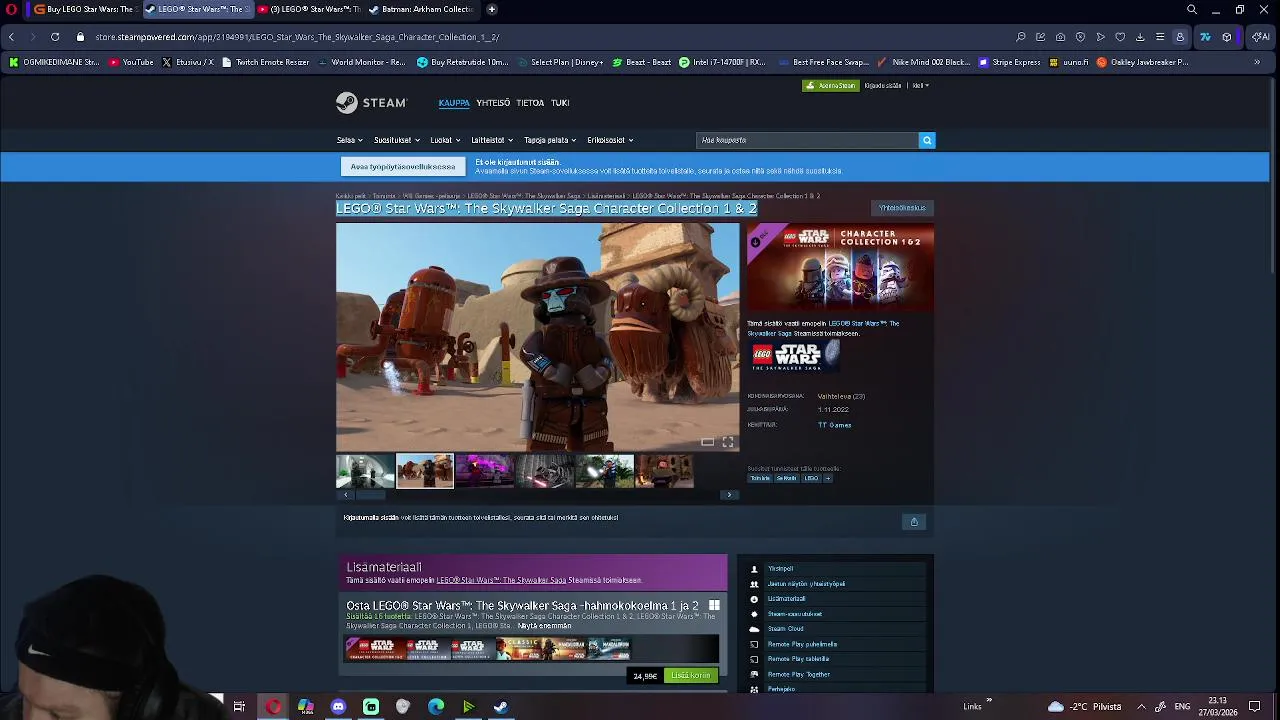The height and width of the screenshot is (720, 1280).
Task: Select TIETOA in Steam top menu
Action: 530,103
